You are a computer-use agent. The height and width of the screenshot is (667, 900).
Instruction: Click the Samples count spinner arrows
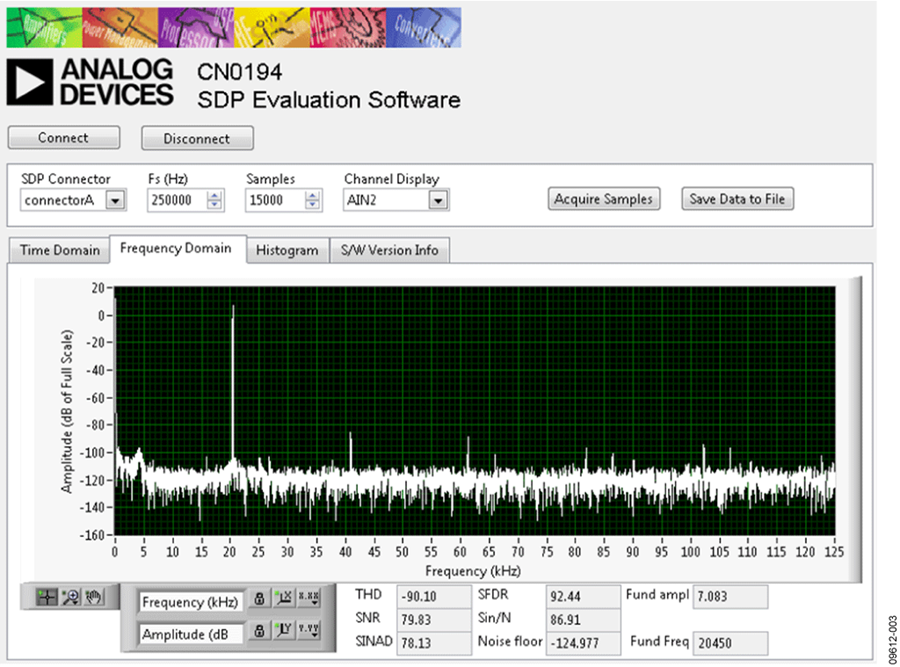tap(312, 200)
